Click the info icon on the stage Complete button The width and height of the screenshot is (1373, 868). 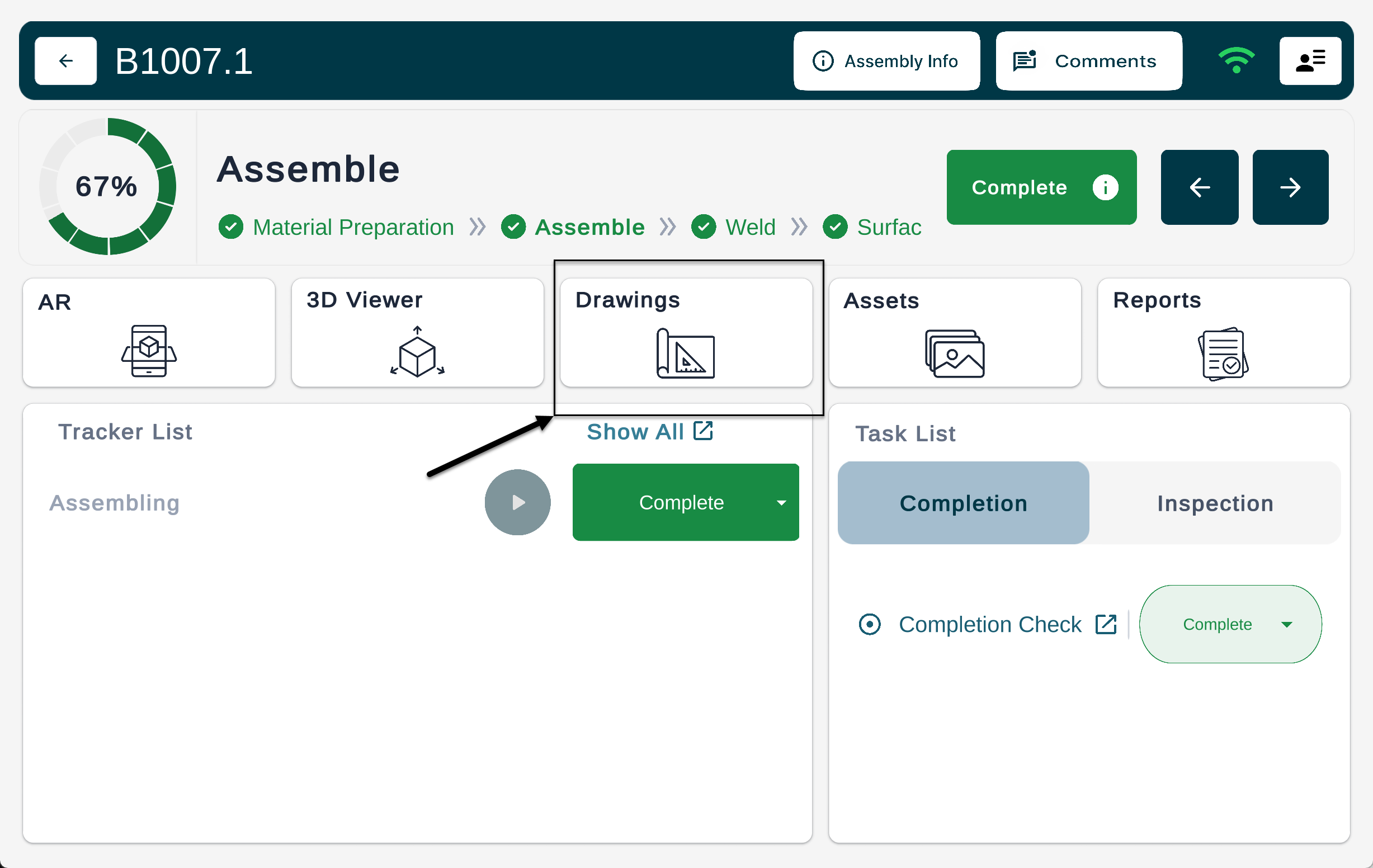click(1105, 187)
